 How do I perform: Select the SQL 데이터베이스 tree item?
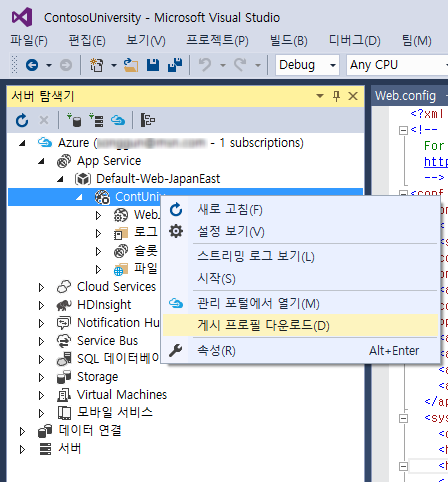pos(118,359)
